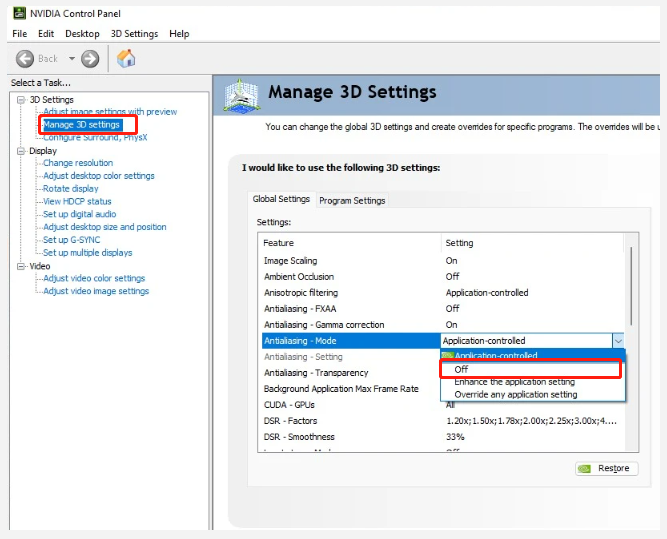Image resolution: width=667 pixels, height=539 pixels.
Task: Choose Application-controlled in the dropdown list
Action: coord(533,355)
